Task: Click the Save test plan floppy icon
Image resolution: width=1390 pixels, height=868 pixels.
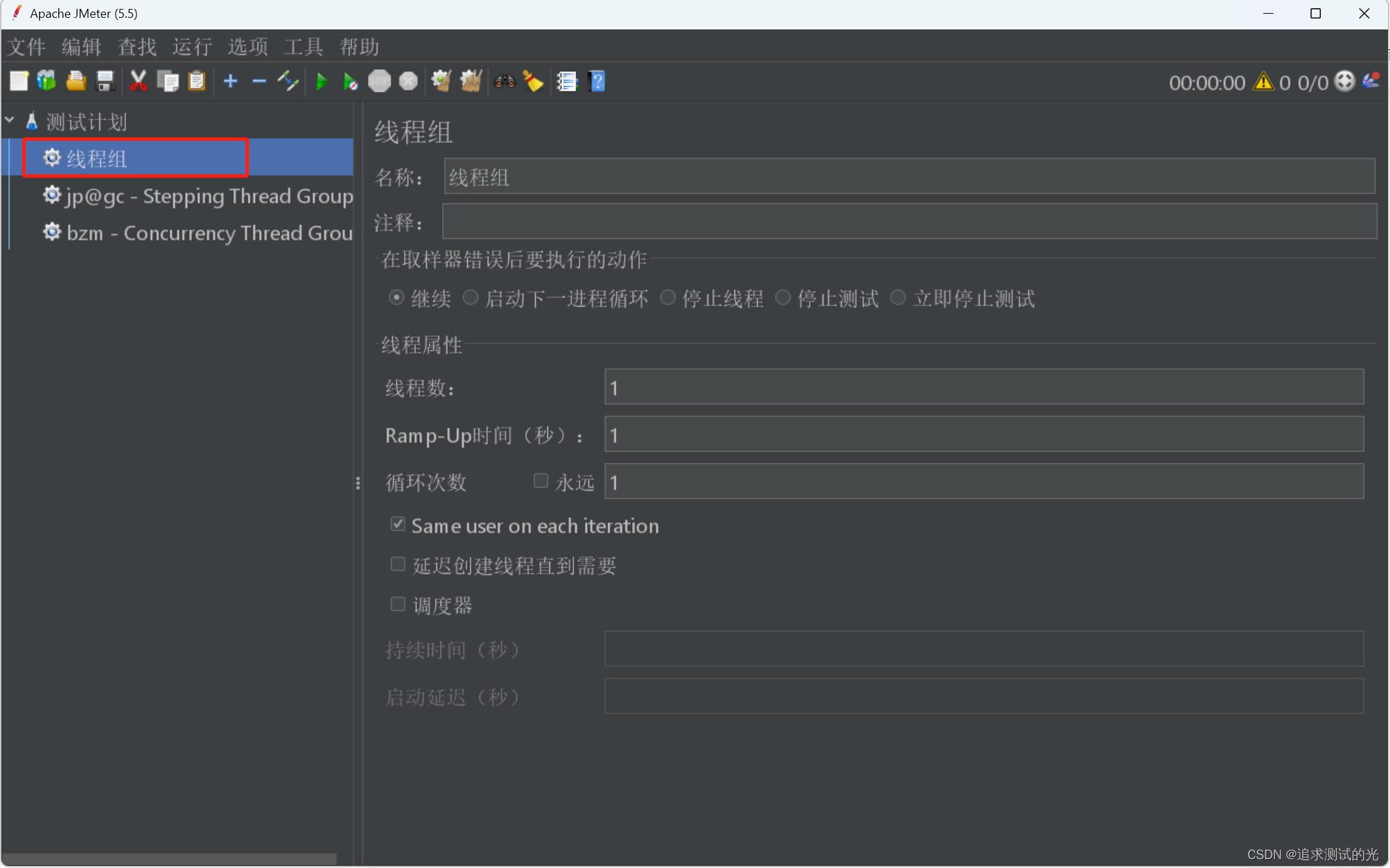Action: 105,82
